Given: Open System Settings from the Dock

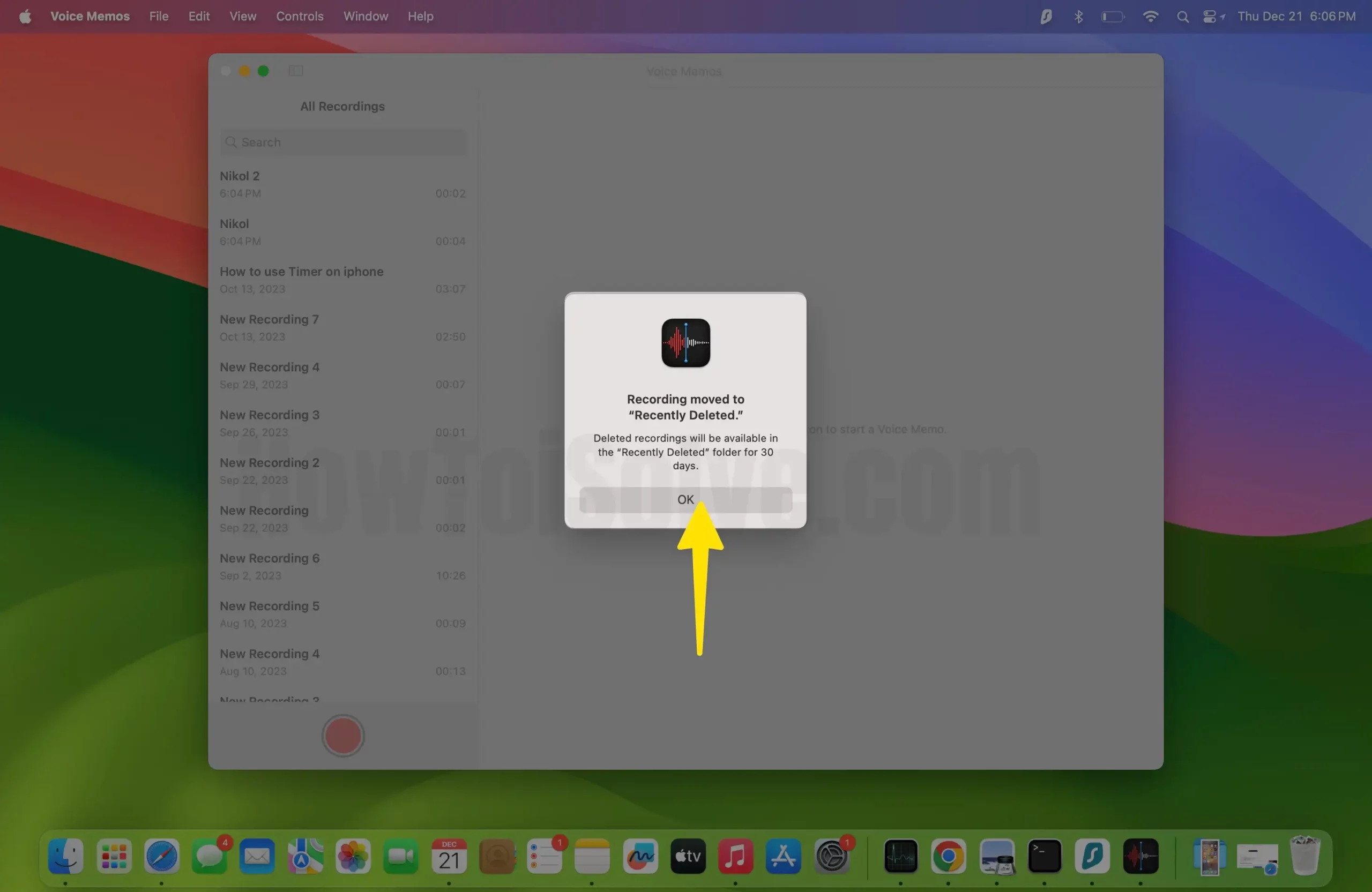Looking at the screenshot, I should tap(832, 856).
